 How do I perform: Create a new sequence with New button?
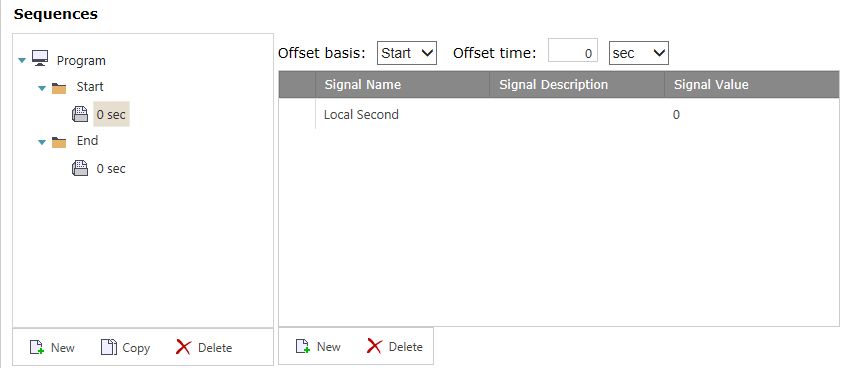point(52,347)
